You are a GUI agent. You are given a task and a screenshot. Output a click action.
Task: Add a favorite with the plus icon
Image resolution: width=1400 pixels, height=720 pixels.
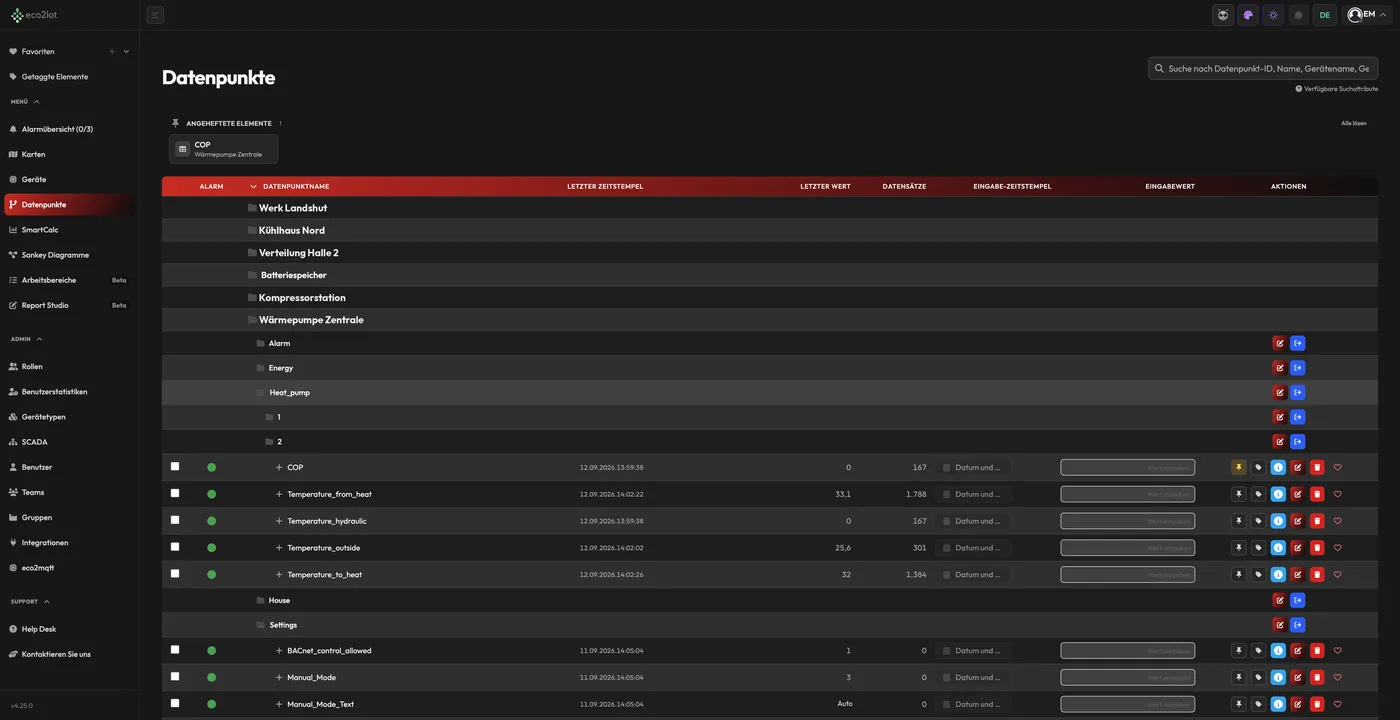point(112,51)
